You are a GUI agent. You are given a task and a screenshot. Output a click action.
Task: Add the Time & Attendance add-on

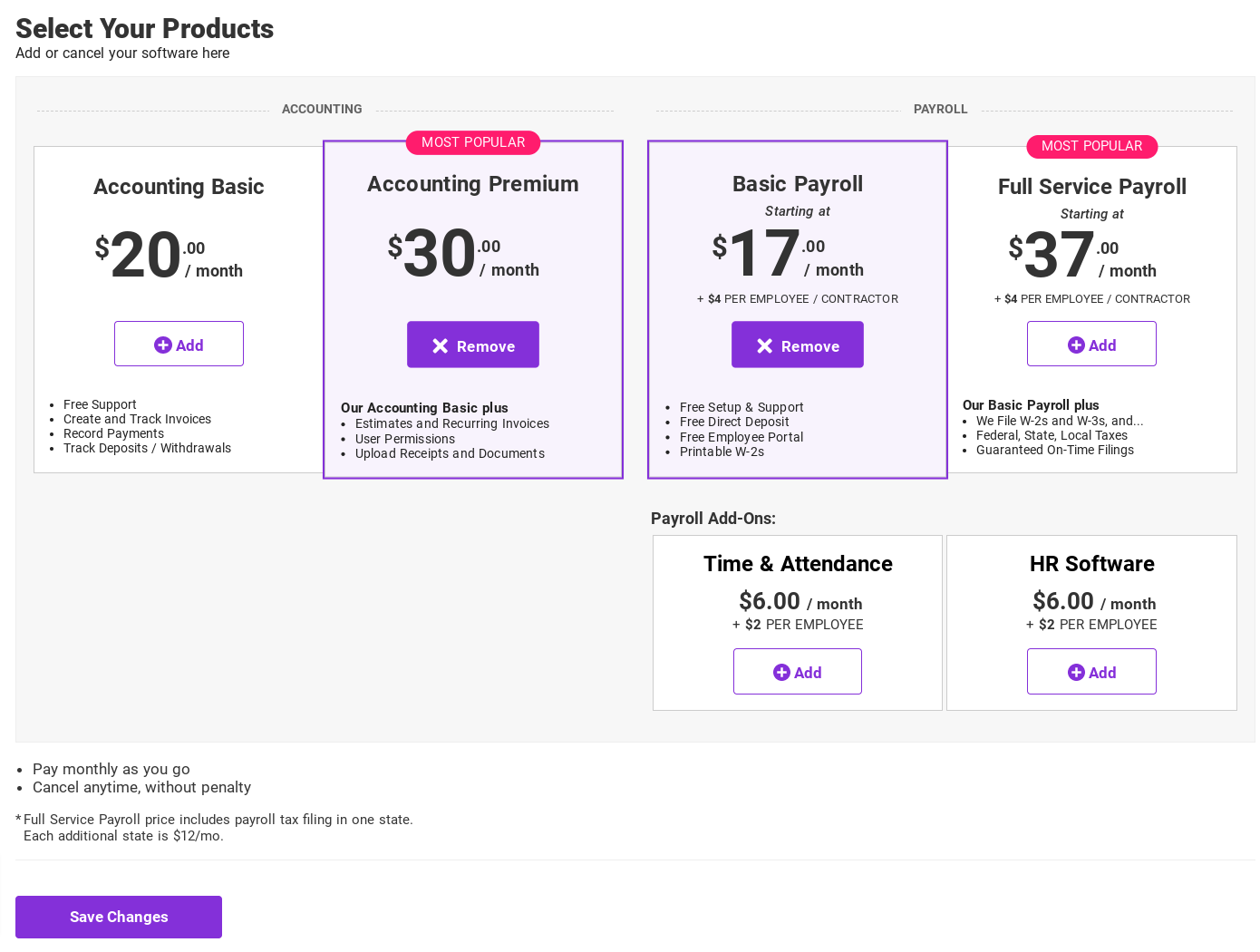tap(798, 672)
